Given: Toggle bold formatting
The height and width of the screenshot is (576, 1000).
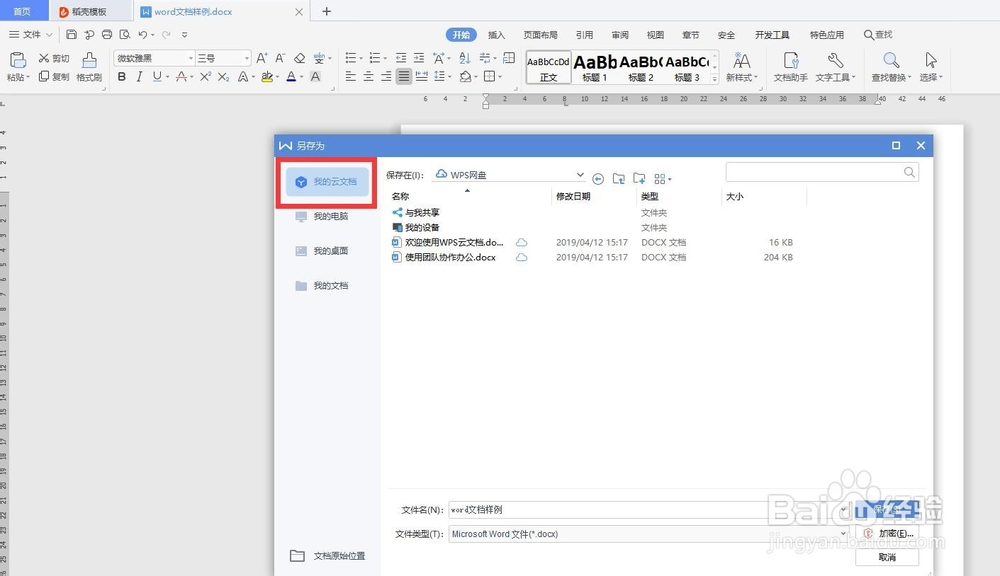Looking at the screenshot, I should coord(120,77).
